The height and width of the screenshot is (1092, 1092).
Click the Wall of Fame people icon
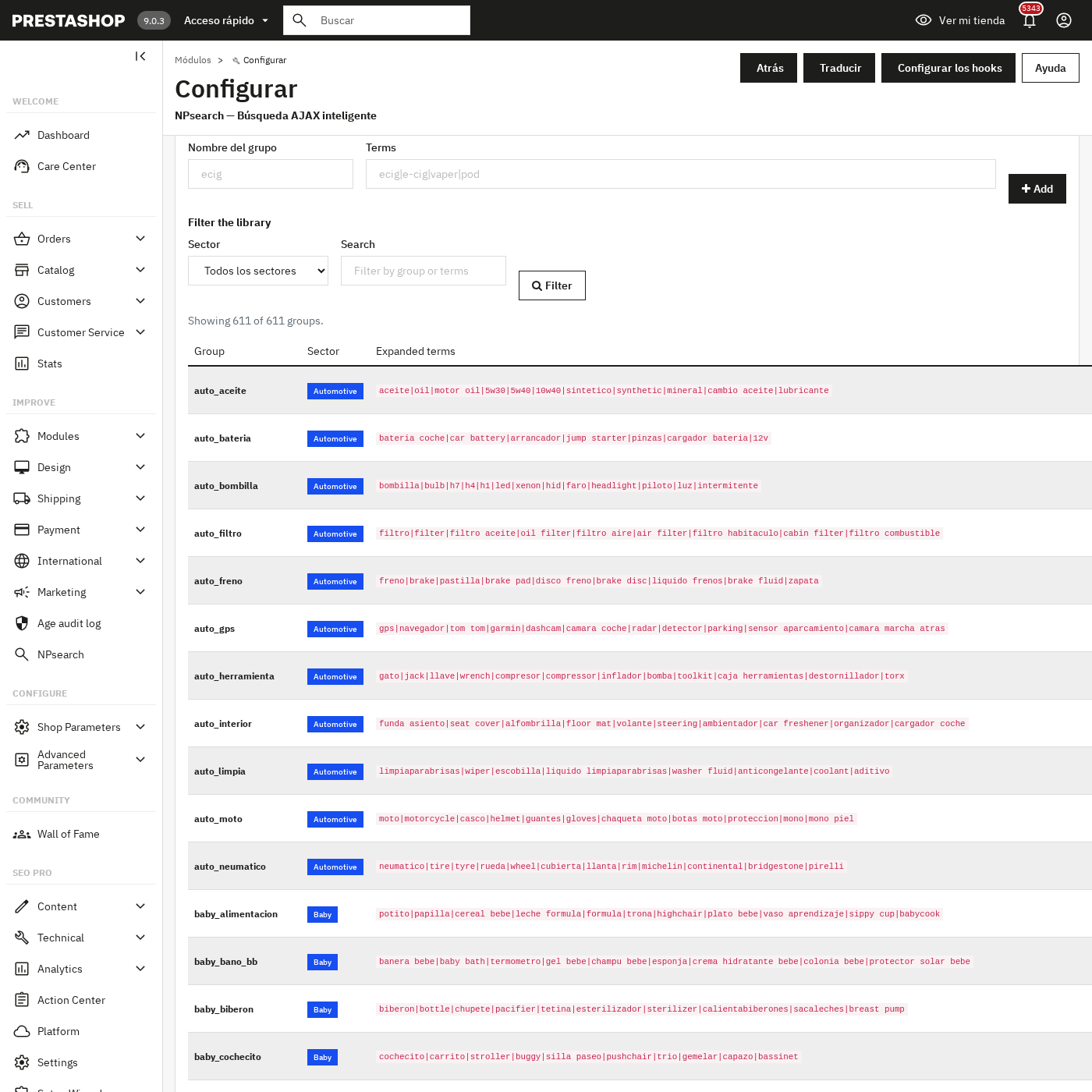click(x=22, y=834)
